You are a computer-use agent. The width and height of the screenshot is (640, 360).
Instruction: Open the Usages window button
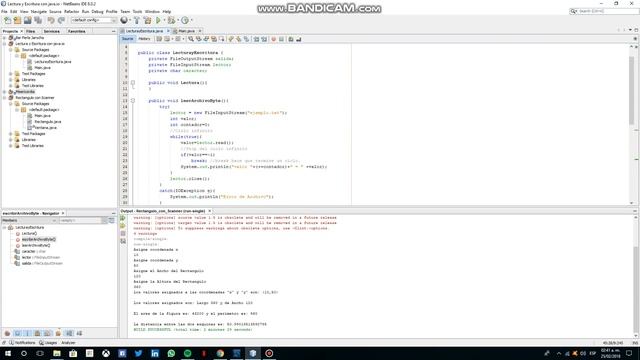48,343
